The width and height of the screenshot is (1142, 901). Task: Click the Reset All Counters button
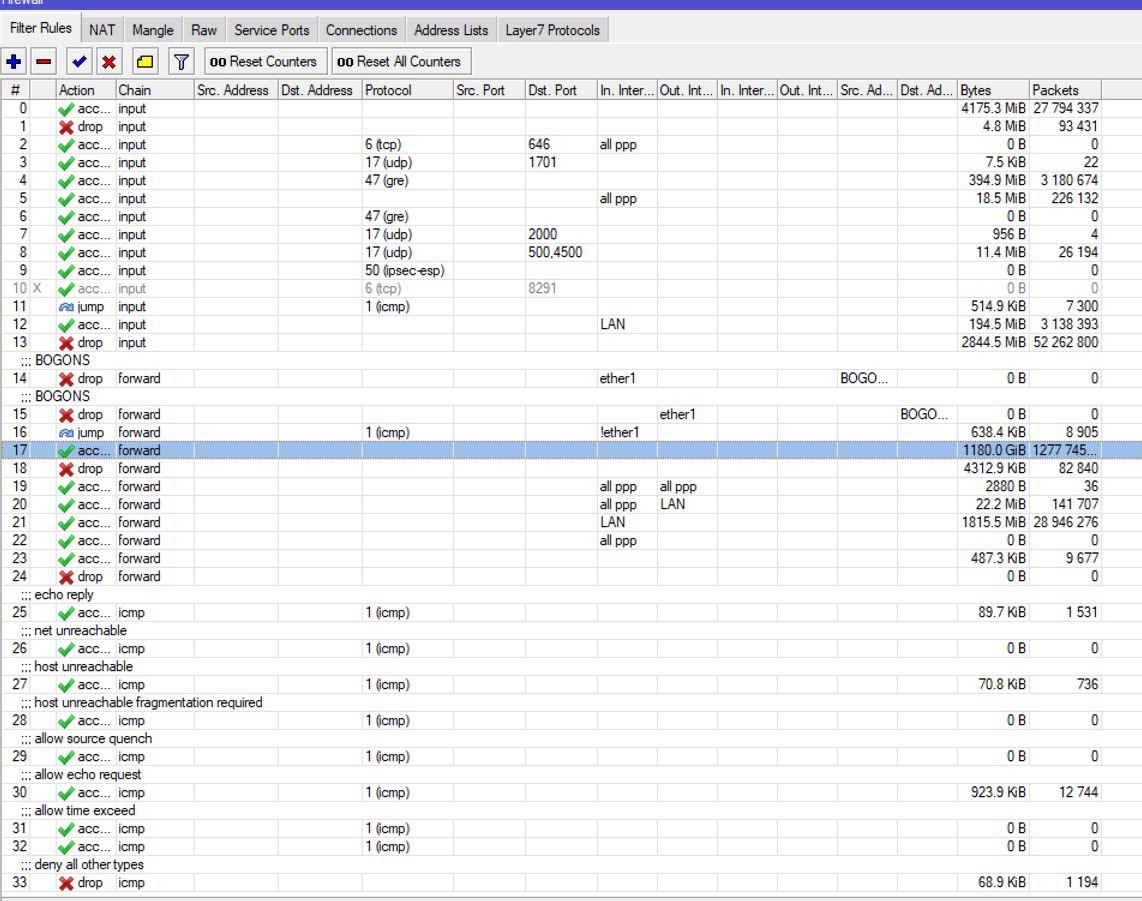(x=401, y=62)
